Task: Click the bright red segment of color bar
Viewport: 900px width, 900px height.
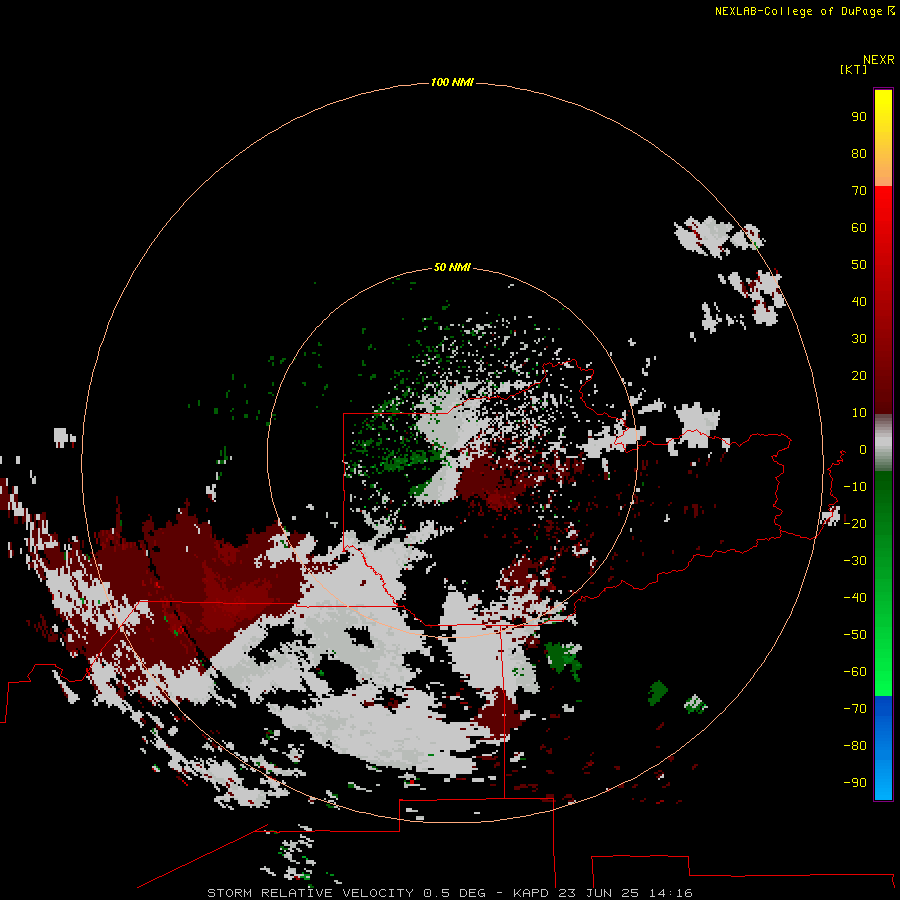Action: tap(883, 299)
